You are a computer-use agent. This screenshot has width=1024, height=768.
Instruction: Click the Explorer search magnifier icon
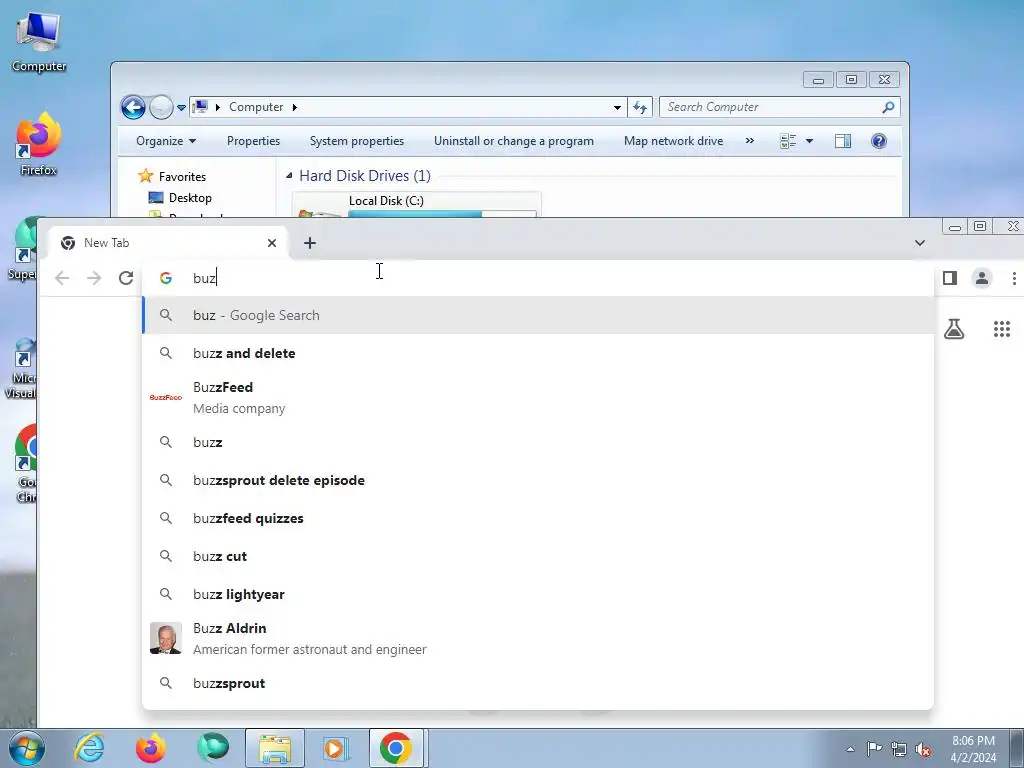(x=888, y=107)
